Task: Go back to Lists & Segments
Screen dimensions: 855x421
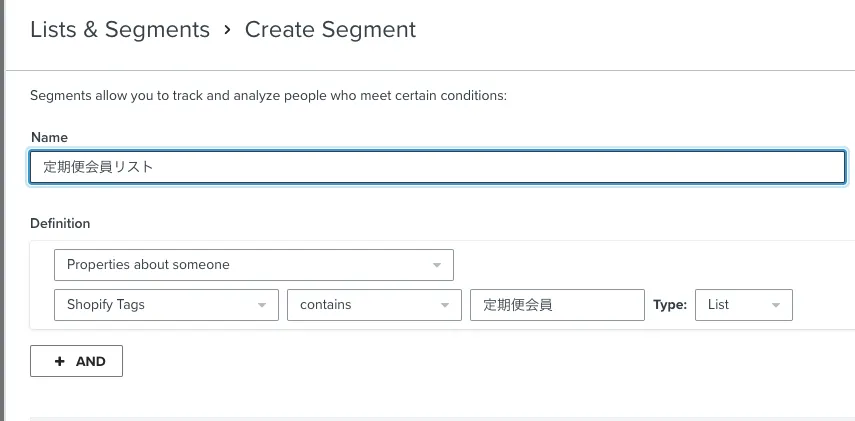Action: click(x=120, y=29)
